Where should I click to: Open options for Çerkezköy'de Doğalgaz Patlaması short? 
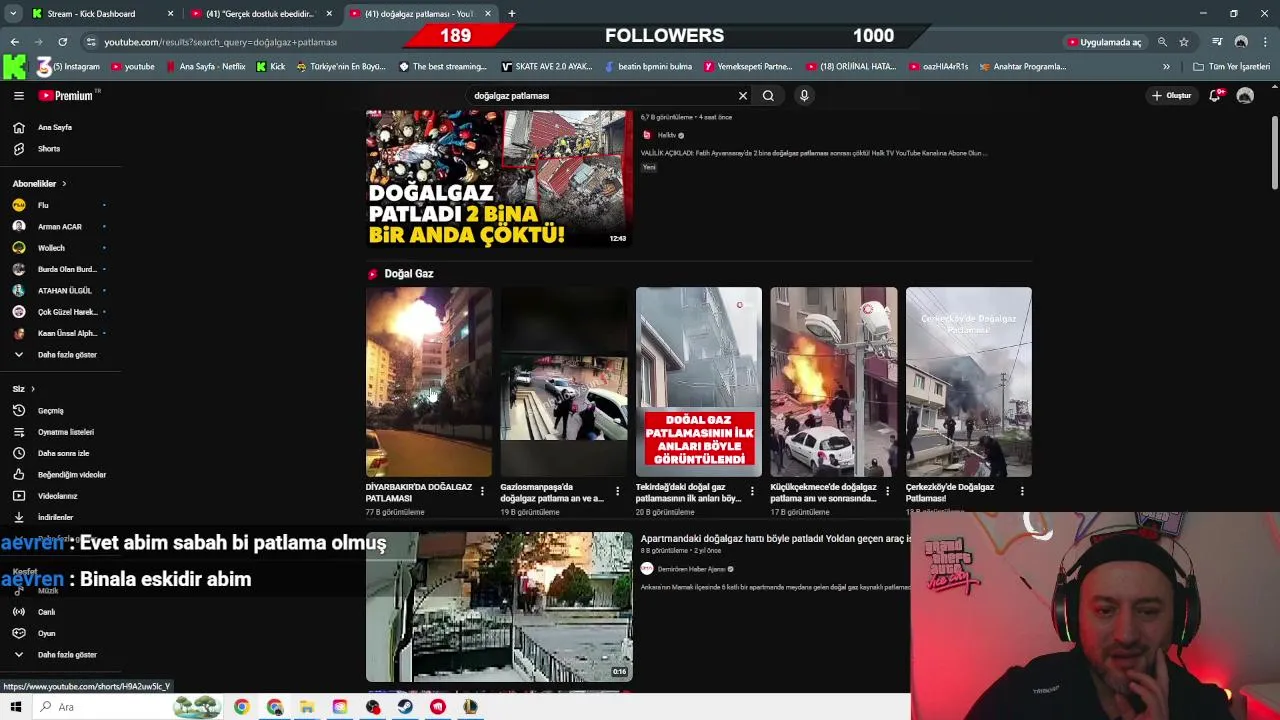[x=1022, y=491]
